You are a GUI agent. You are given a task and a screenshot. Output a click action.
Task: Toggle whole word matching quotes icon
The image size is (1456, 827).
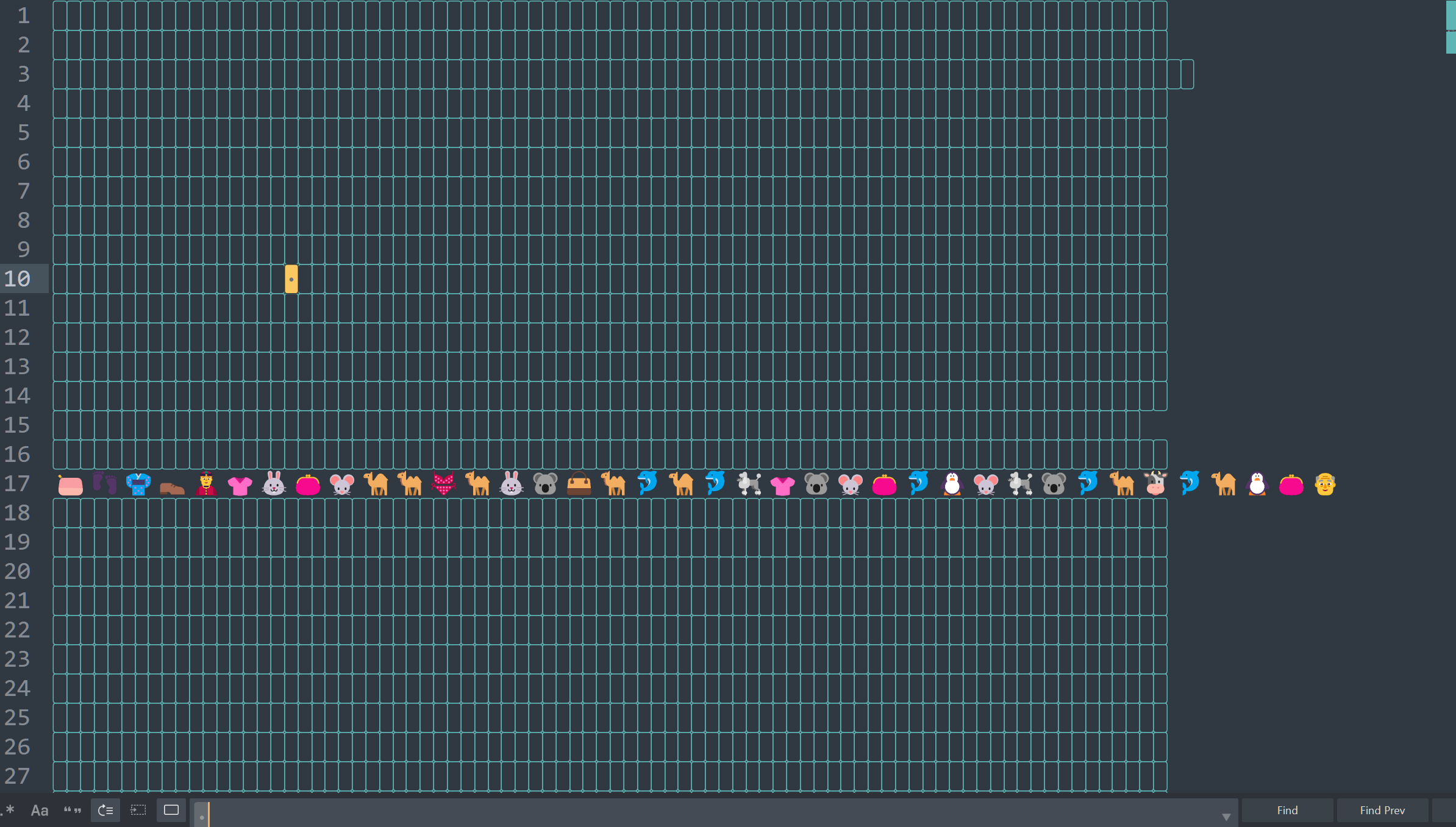pyautogui.click(x=73, y=810)
